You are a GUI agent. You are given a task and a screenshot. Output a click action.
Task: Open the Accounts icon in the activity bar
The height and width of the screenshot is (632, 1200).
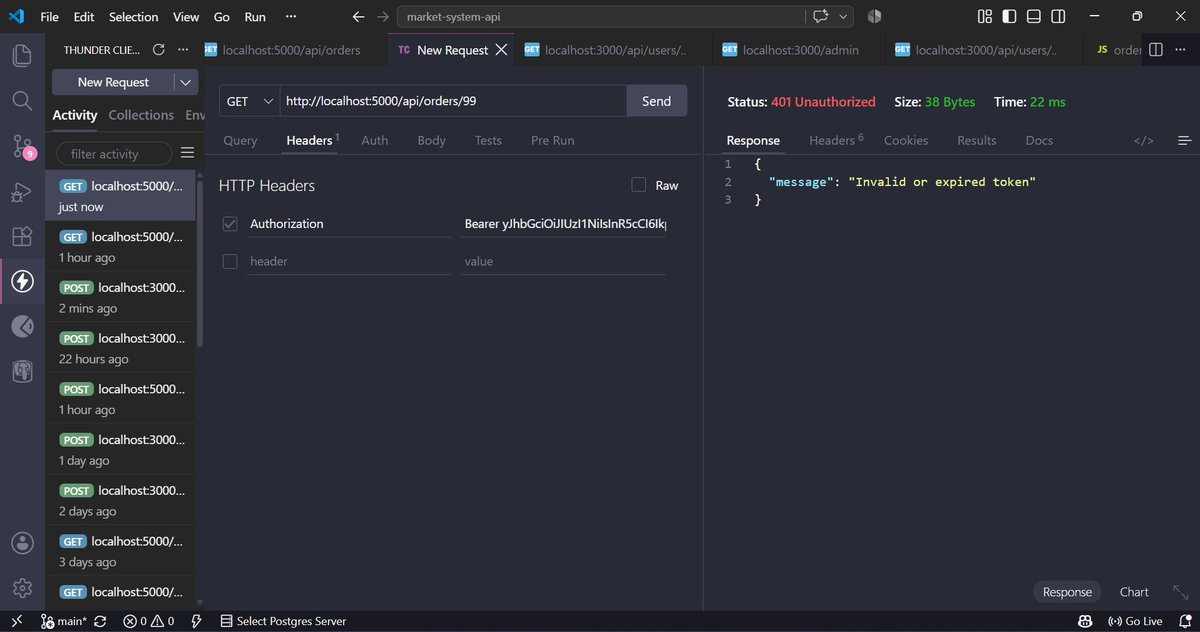22,543
